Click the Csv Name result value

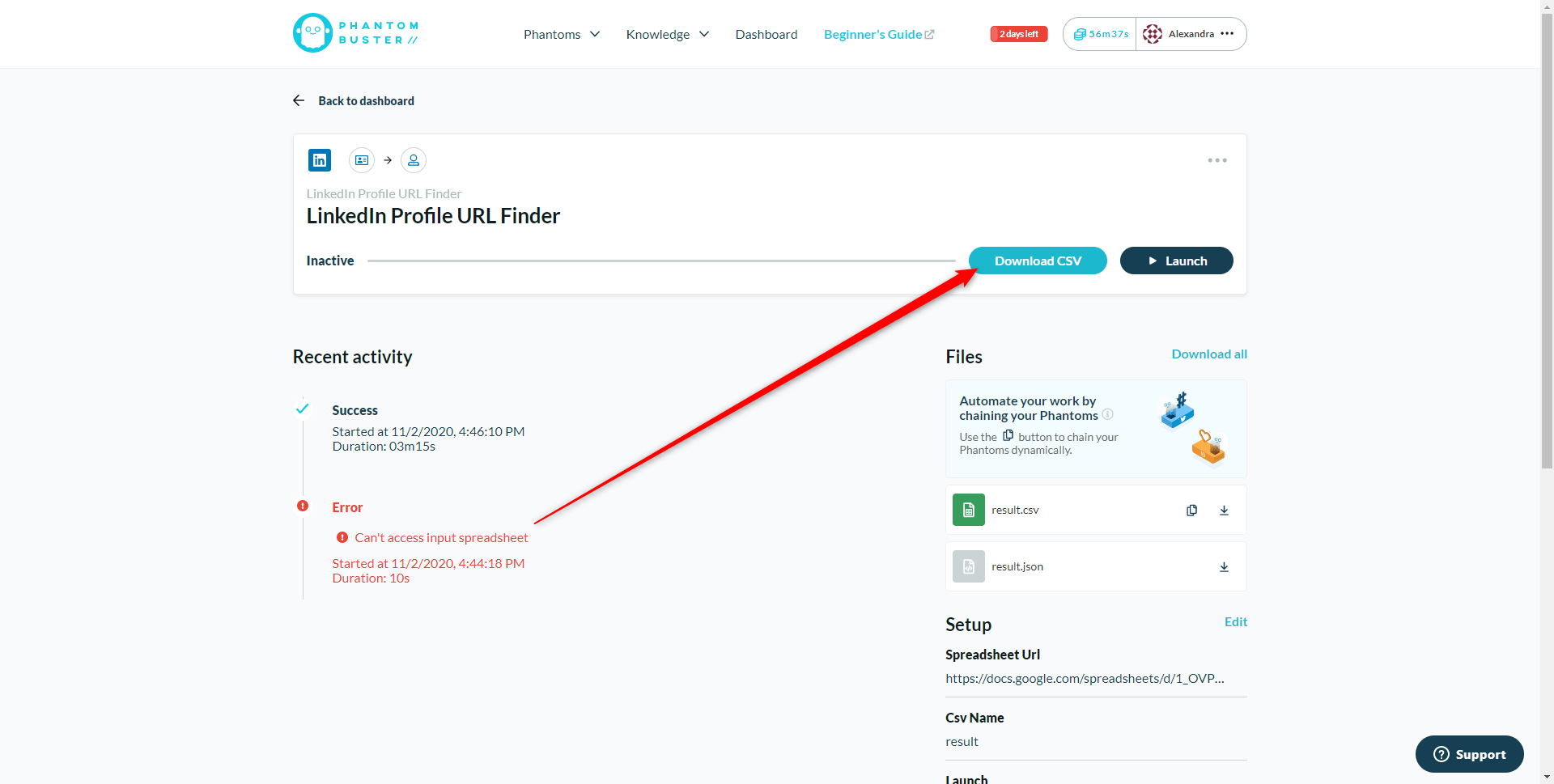pos(962,741)
